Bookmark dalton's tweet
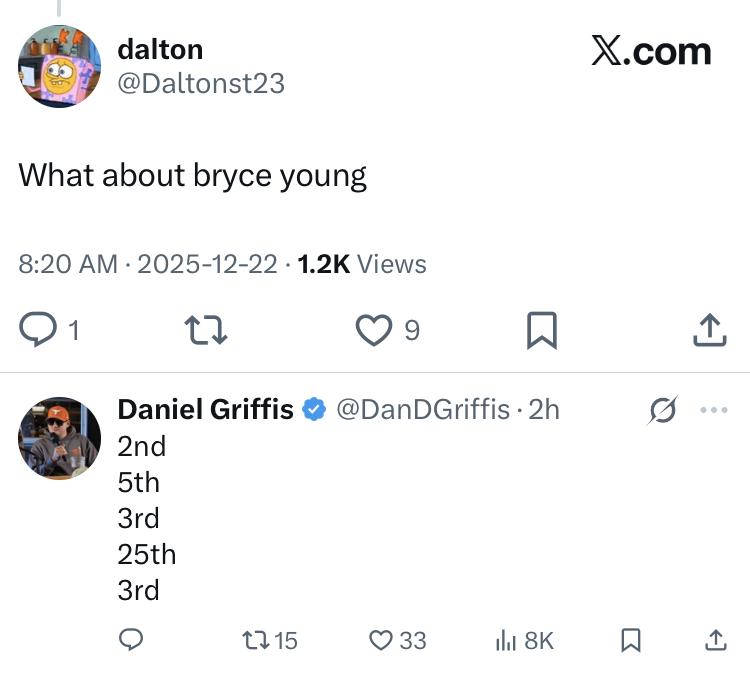 (x=541, y=330)
